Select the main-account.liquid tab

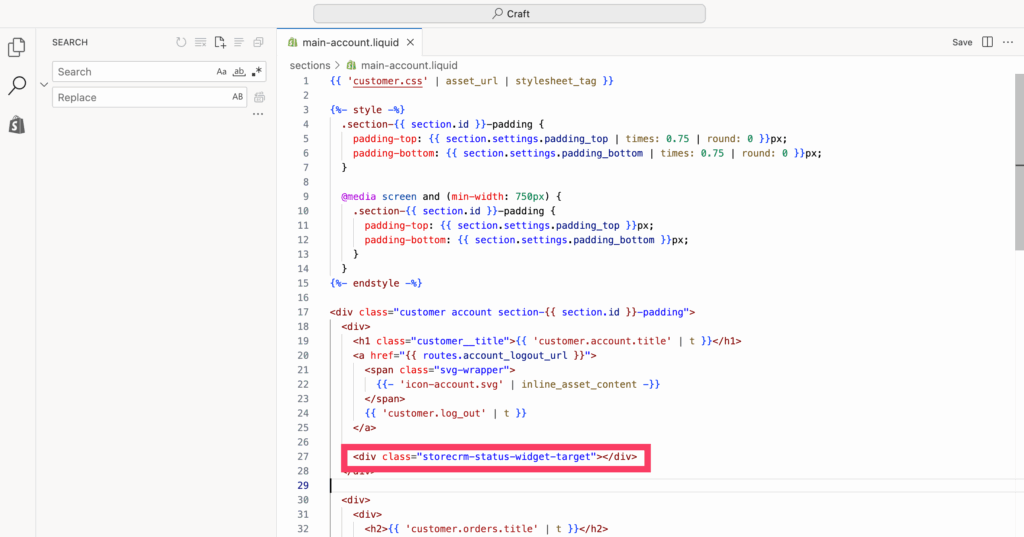pyautogui.click(x=337, y=43)
